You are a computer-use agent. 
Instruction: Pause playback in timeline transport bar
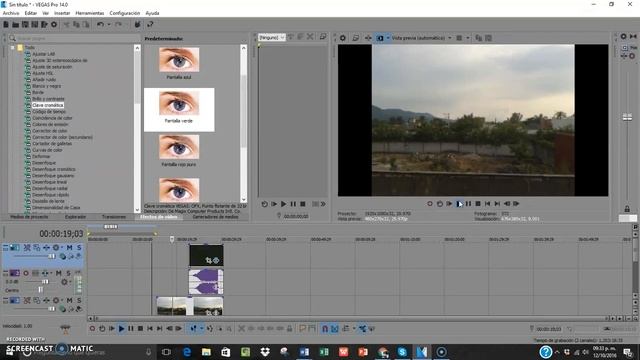coord(131,329)
